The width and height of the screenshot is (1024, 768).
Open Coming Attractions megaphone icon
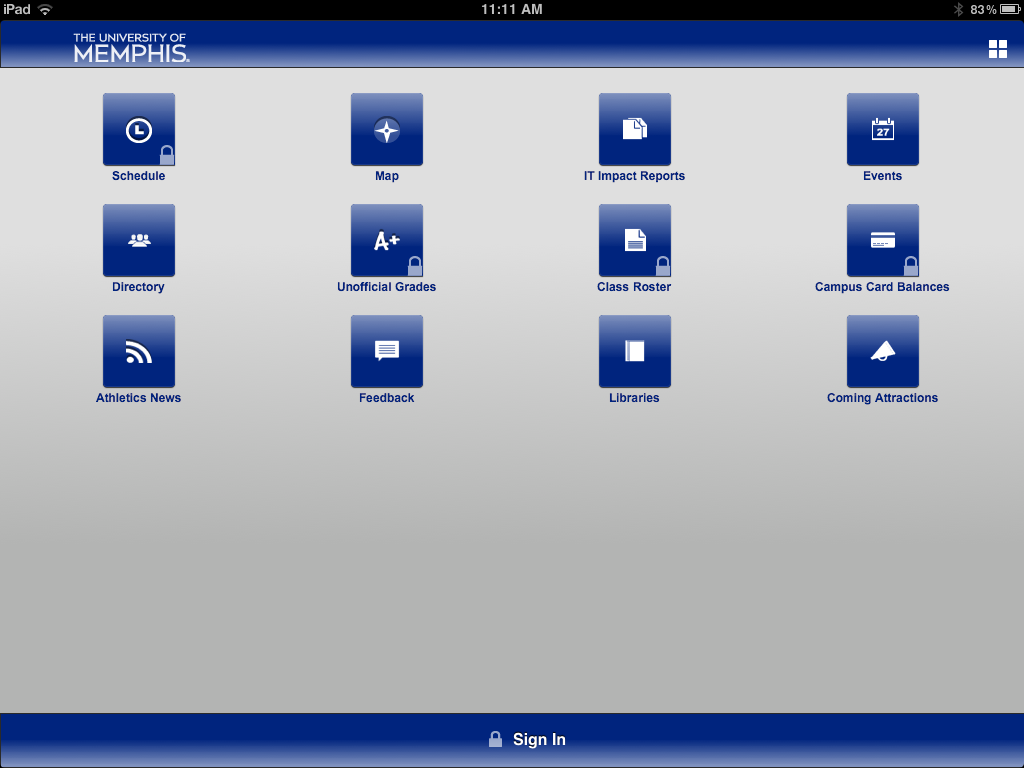[x=883, y=352]
